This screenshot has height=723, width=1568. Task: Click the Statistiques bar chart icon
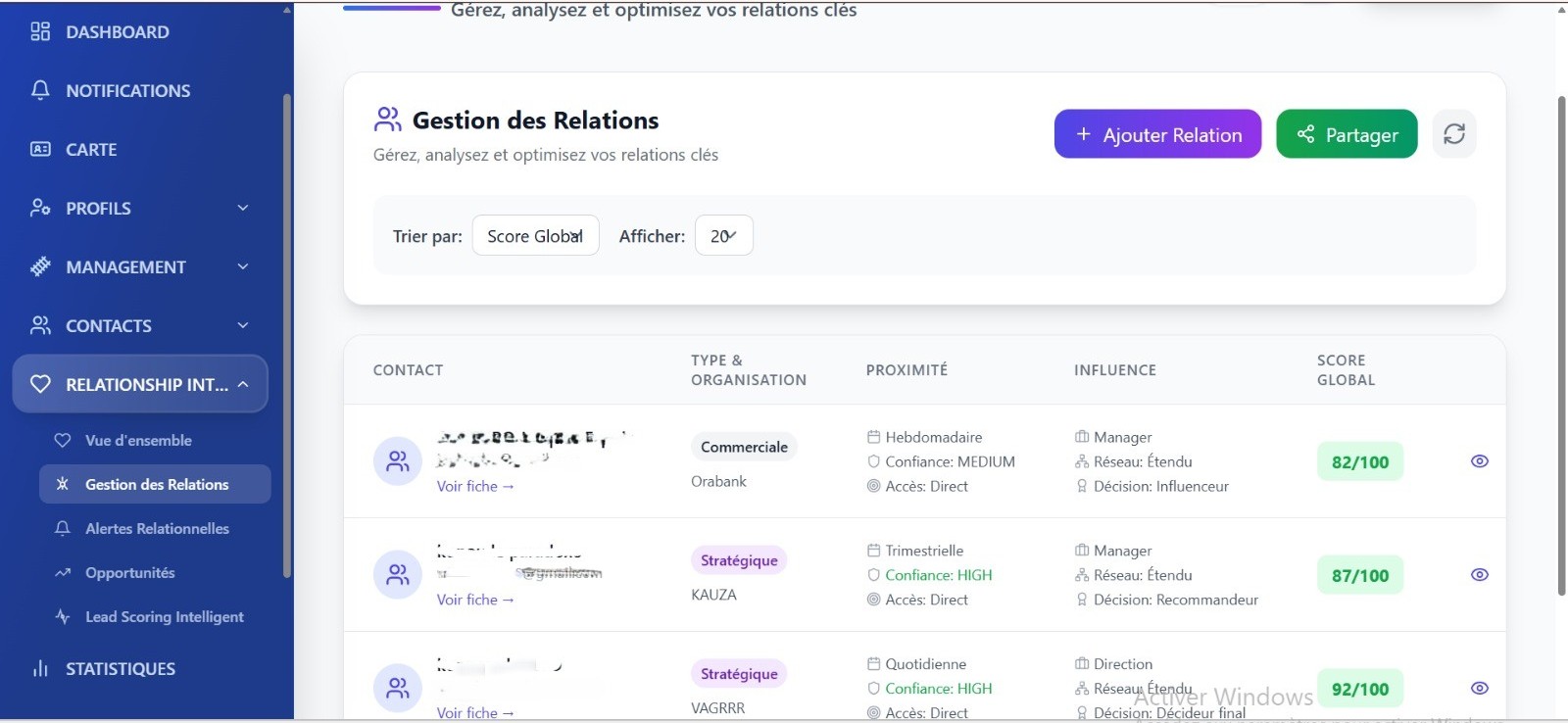point(40,669)
